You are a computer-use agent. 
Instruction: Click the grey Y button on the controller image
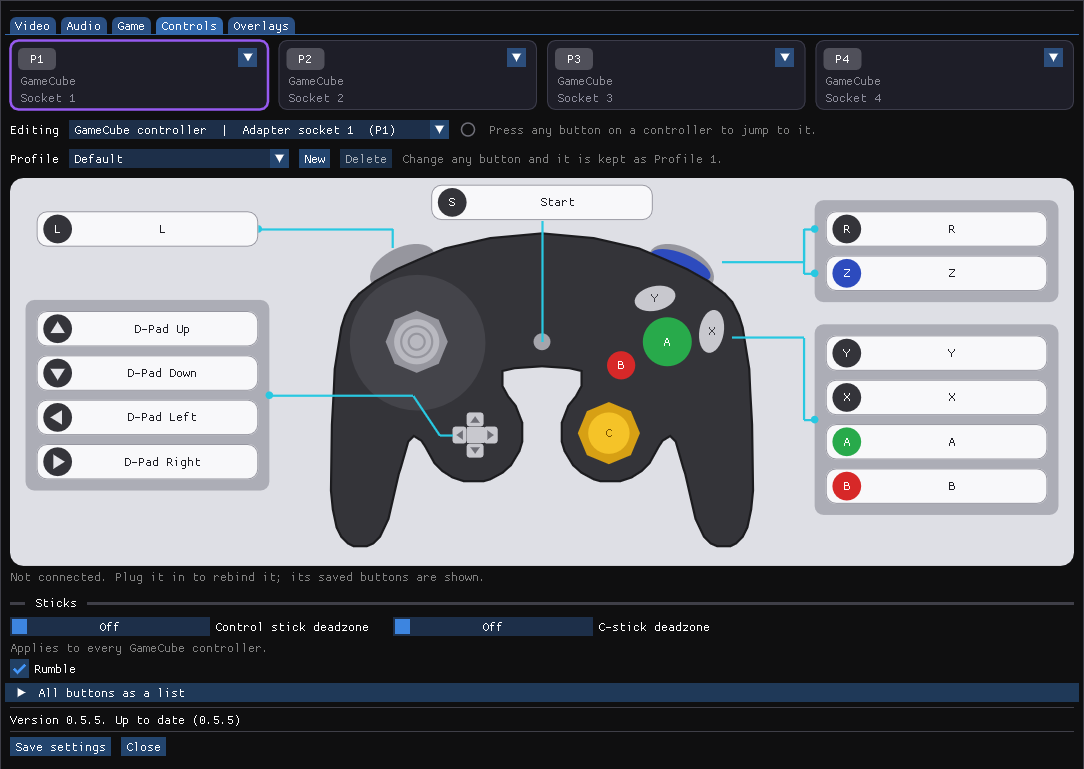coord(655,298)
